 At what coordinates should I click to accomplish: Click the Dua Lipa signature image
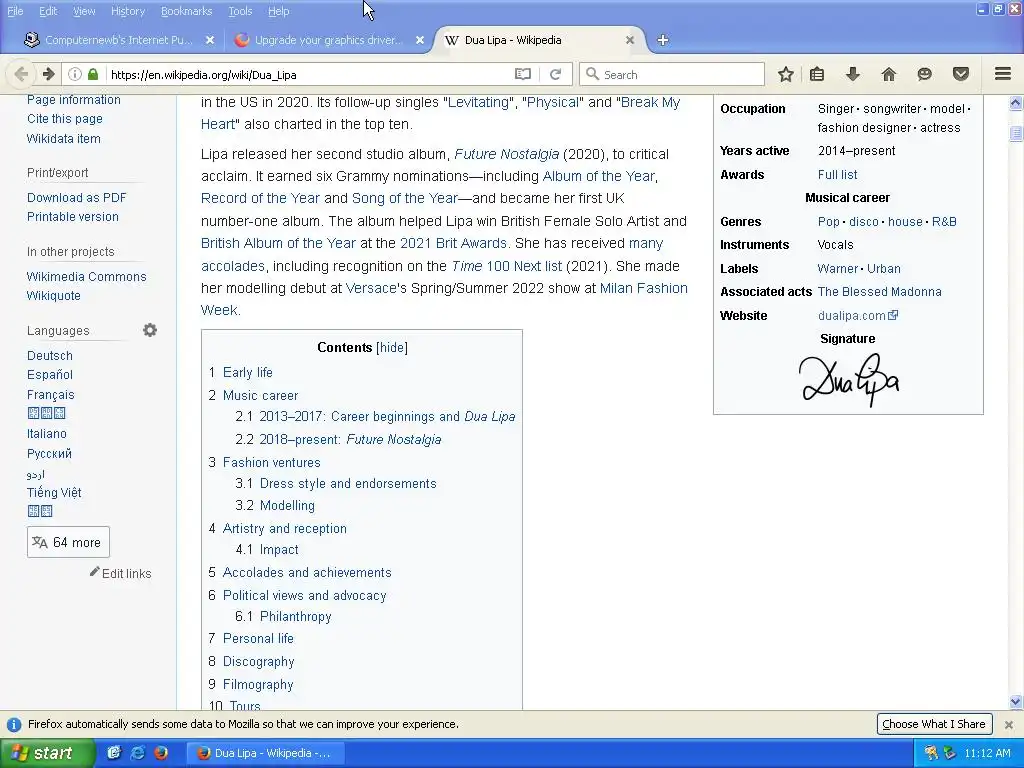[x=848, y=379]
